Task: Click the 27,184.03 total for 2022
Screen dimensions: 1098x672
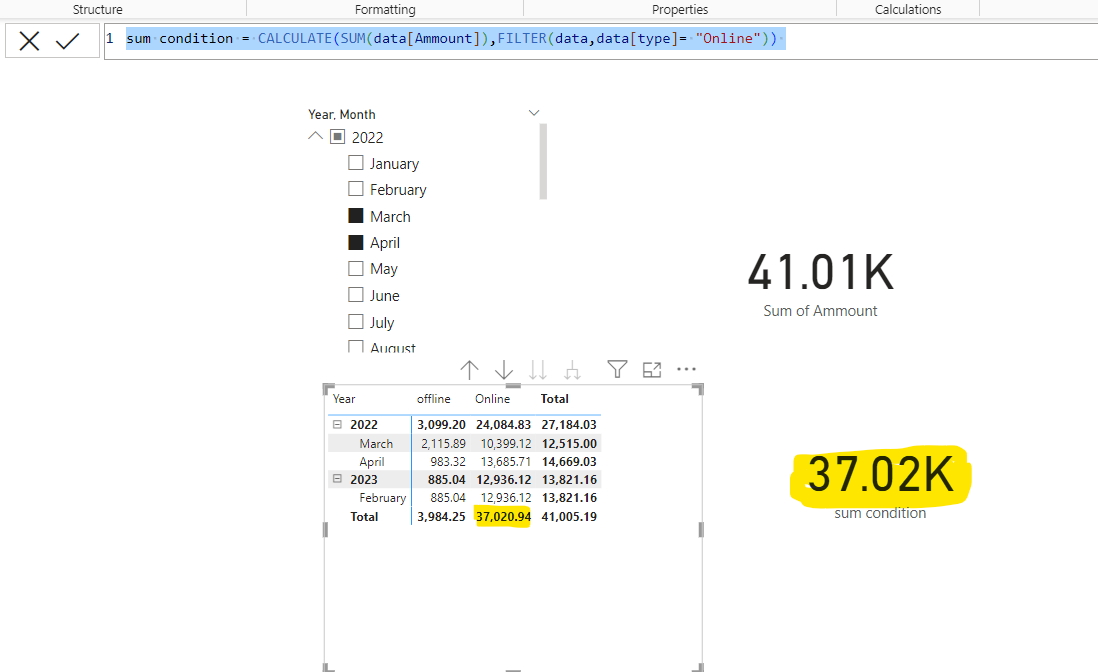Action: [x=569, y=424]
